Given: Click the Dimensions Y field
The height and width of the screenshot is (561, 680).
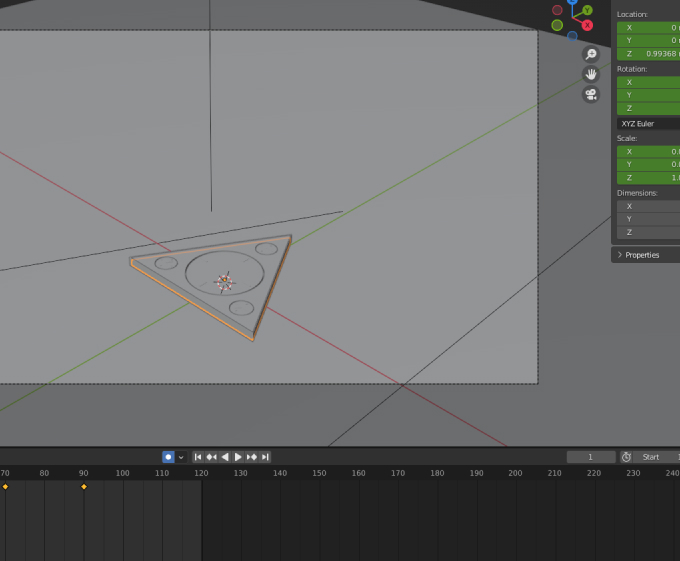Looking at the screenshot, I should tap(648, 219).
